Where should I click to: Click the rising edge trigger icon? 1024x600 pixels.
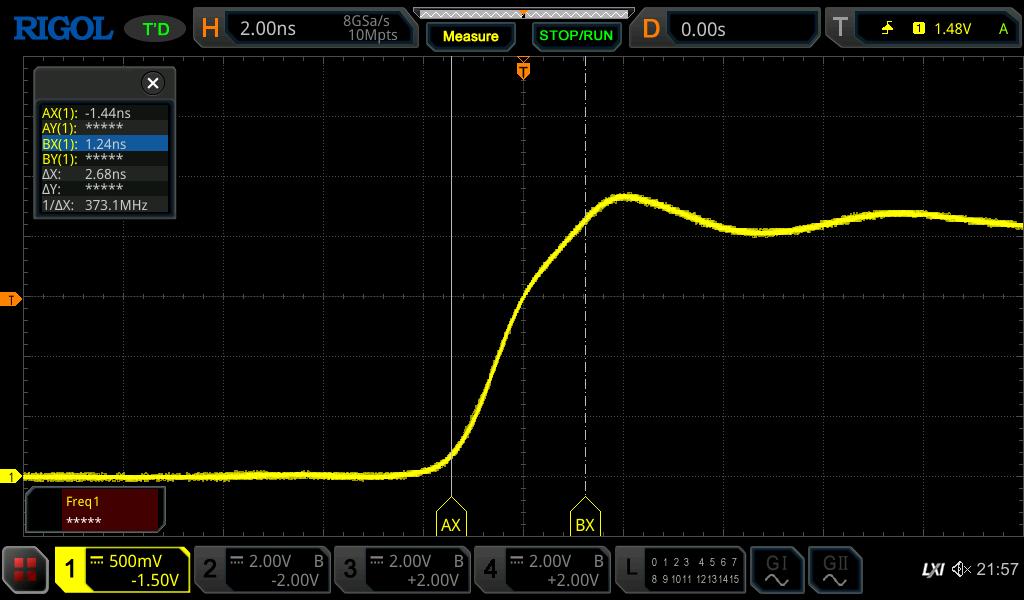(887, 28)
